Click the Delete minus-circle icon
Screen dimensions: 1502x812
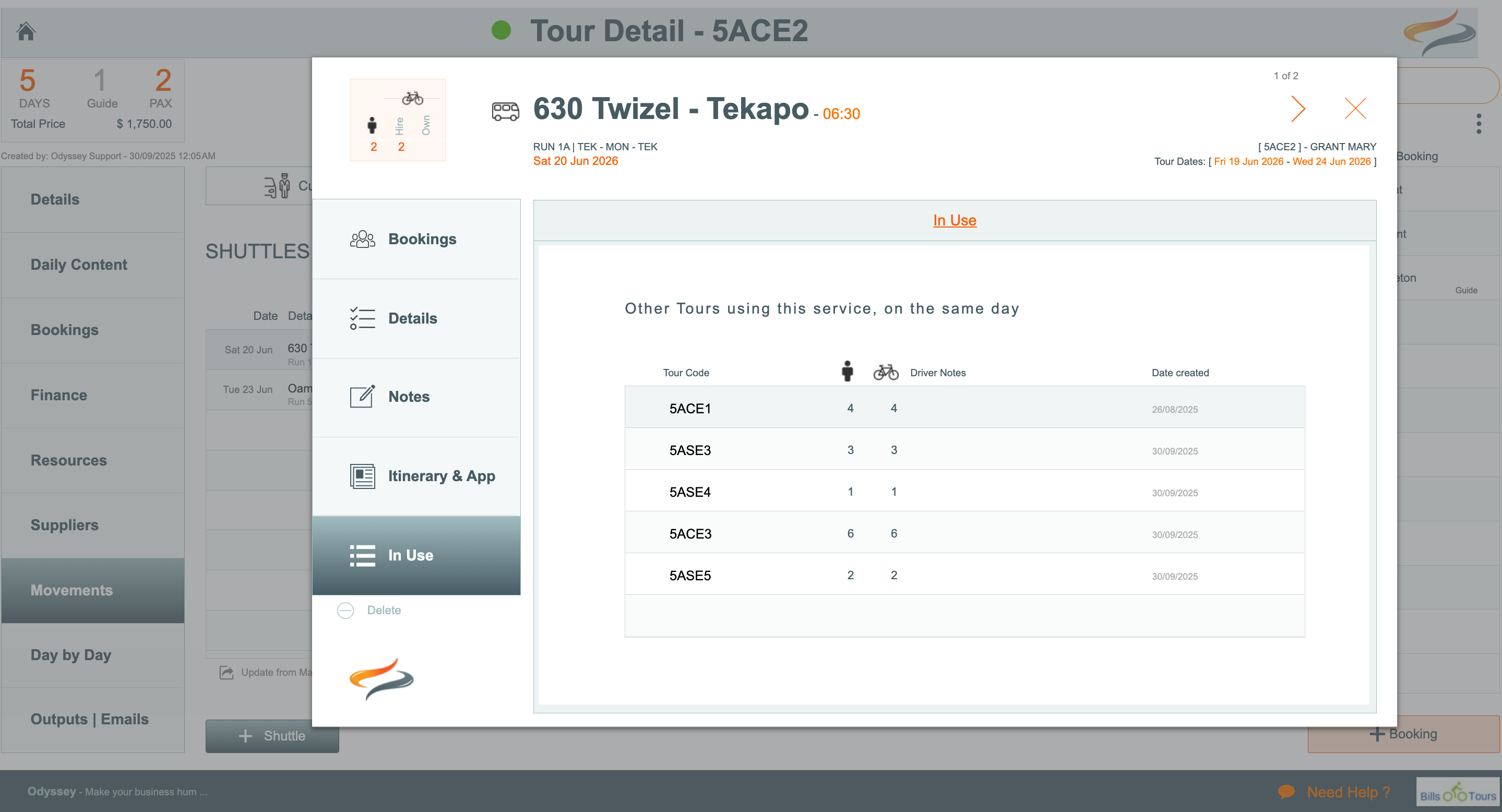[345, 611]
